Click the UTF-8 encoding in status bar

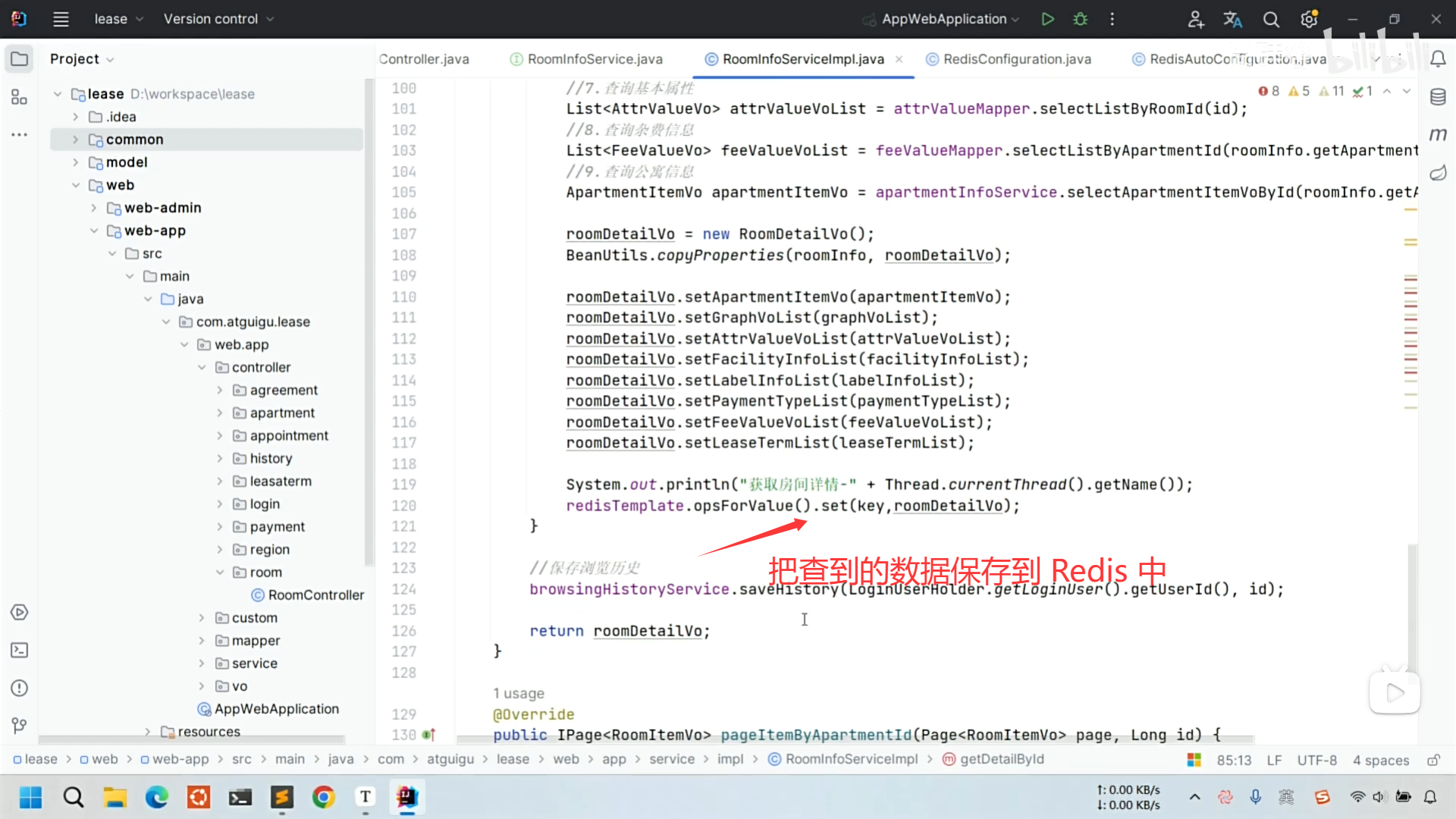[1316, 760]
